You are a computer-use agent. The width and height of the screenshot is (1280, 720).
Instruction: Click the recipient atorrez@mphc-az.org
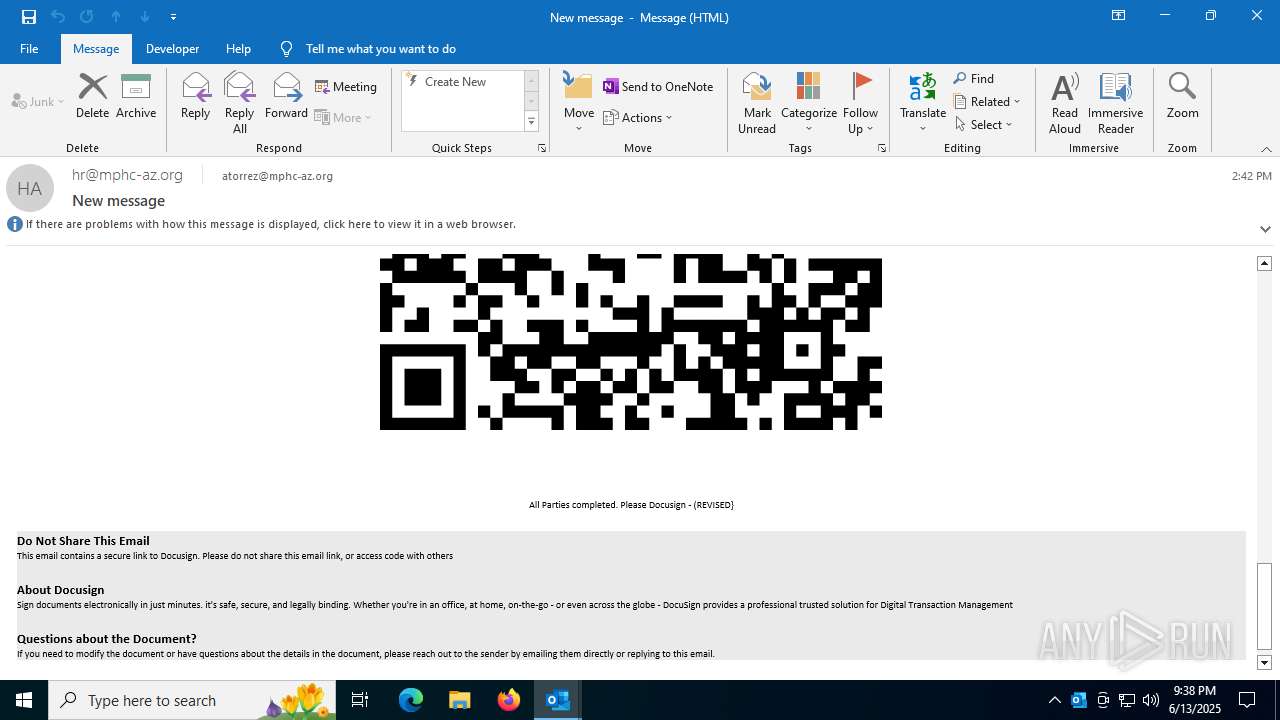tap(277, 176)
